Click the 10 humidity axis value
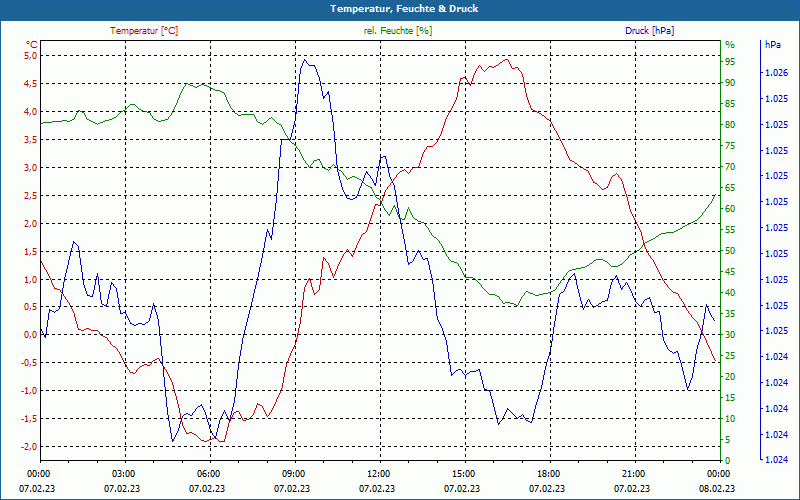The image size is (800, 500). (730, 419)
